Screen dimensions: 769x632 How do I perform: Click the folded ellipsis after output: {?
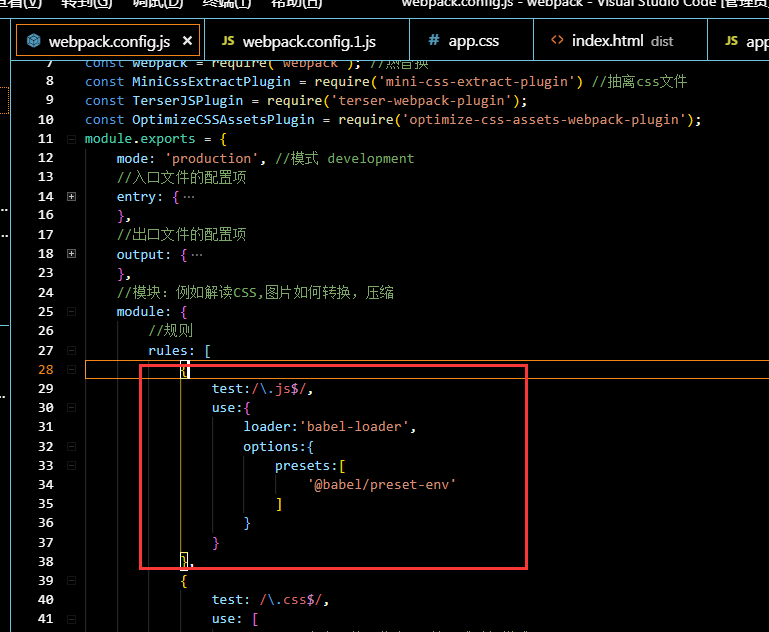(x=197, y=255)
